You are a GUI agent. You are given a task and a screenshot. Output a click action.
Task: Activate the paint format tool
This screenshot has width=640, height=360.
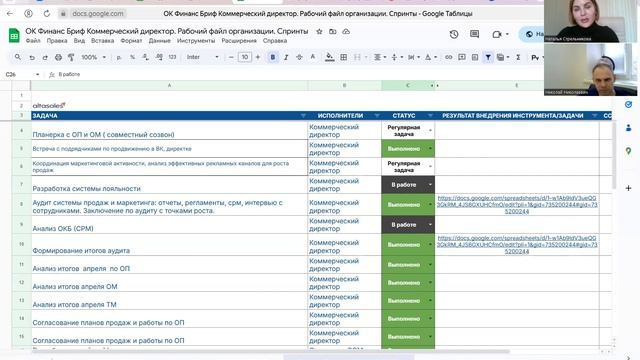click(x=71, y=58)
